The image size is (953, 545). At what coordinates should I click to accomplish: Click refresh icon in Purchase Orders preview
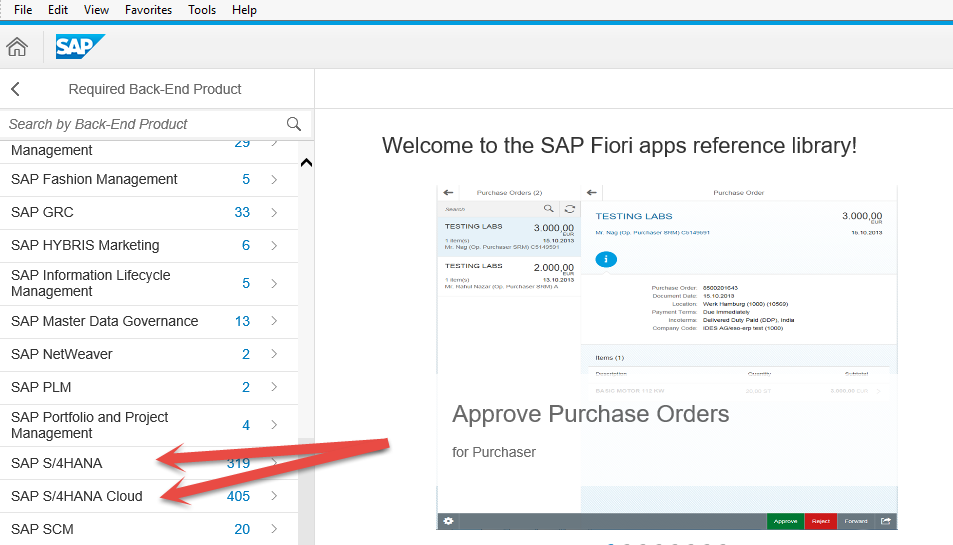coord(569,208)
